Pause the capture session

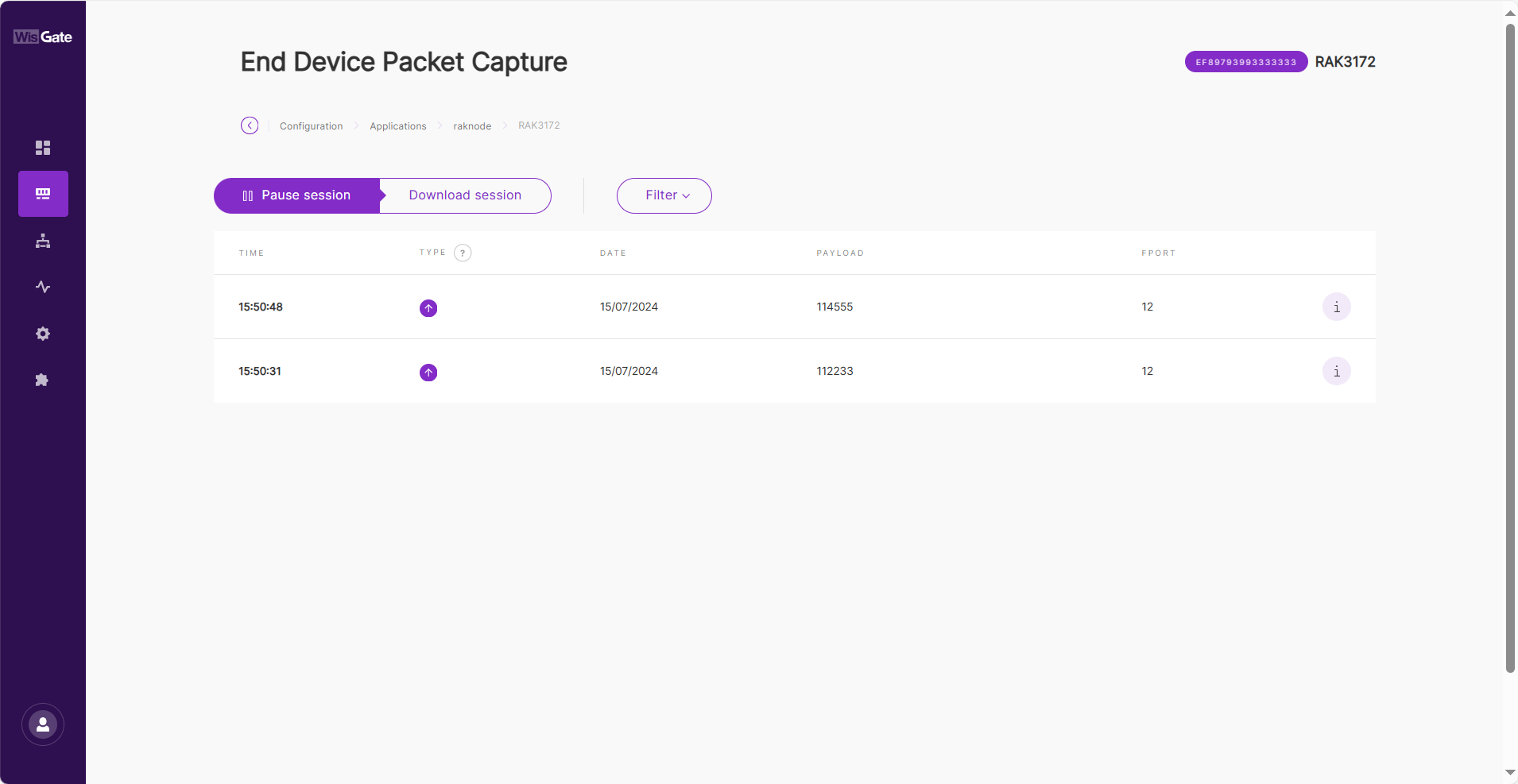[x=296, y=195]
